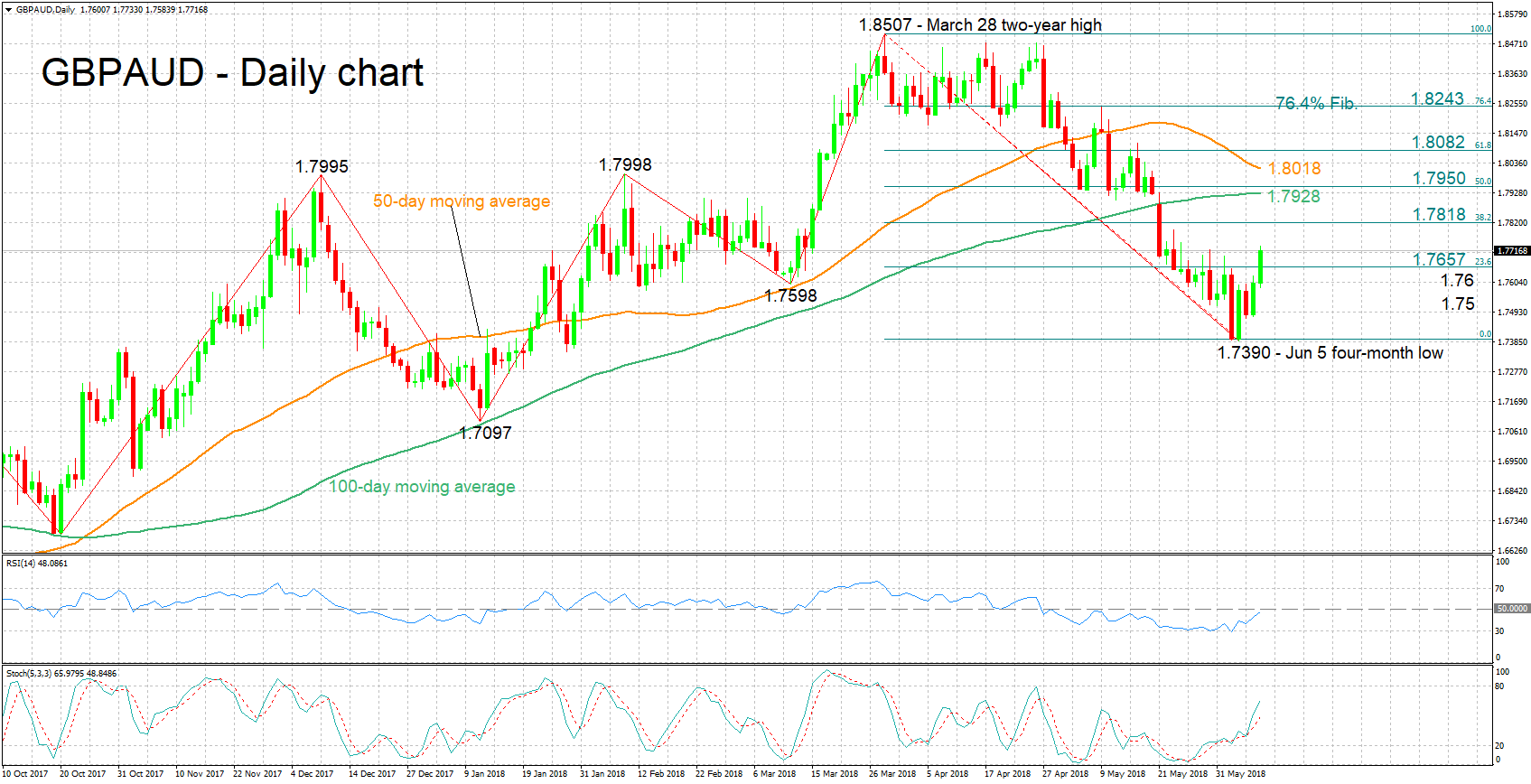Click the '10 Oct 2017' date label
The height and width of the screenshot is (784, 1531).
point(25,773)
